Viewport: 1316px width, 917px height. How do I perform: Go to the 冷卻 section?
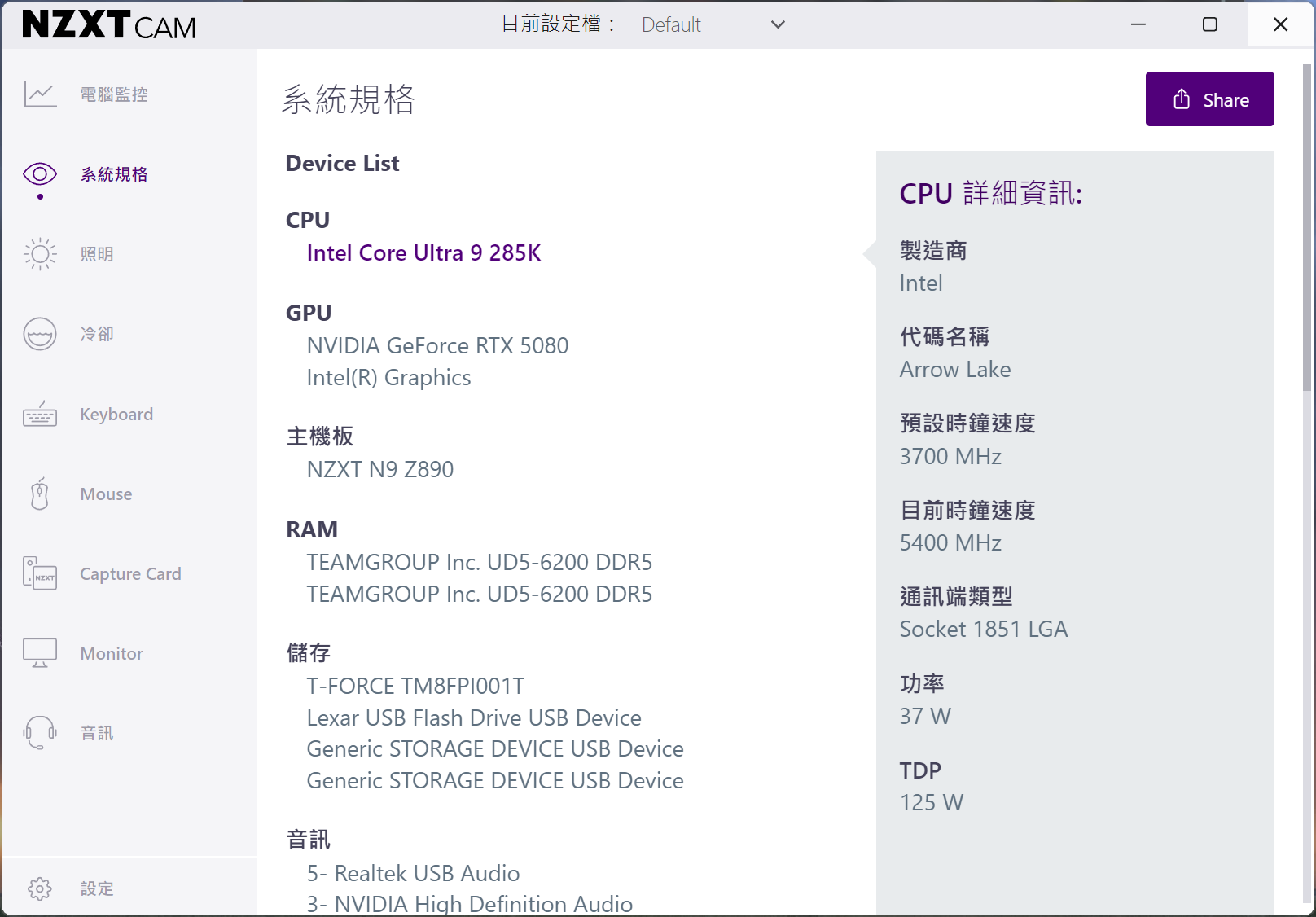(x=97, y=334)
